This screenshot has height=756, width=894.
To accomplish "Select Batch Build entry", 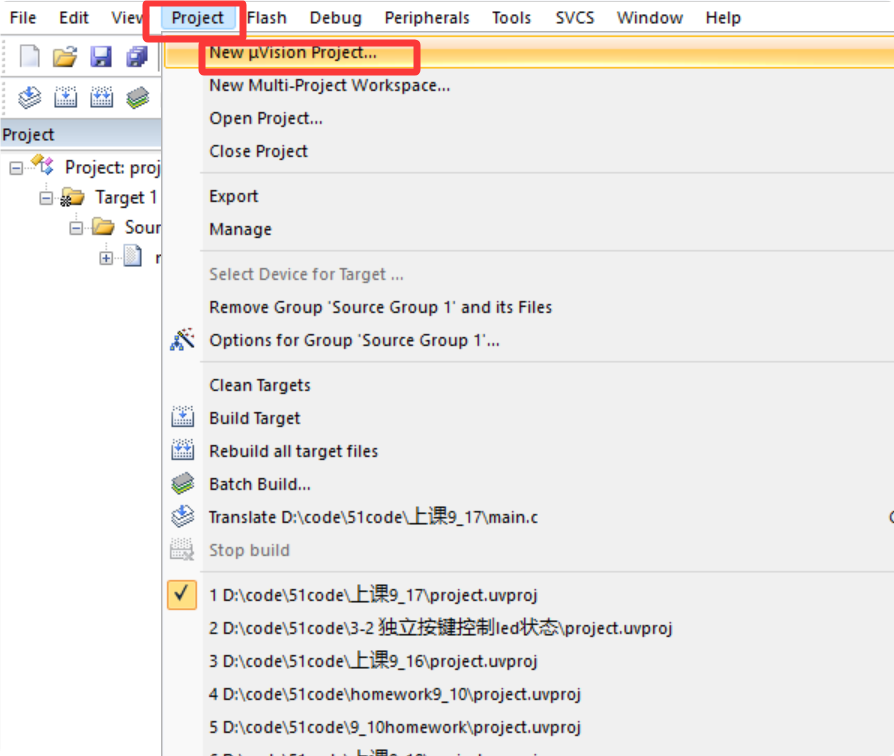I will pos(529,484).
